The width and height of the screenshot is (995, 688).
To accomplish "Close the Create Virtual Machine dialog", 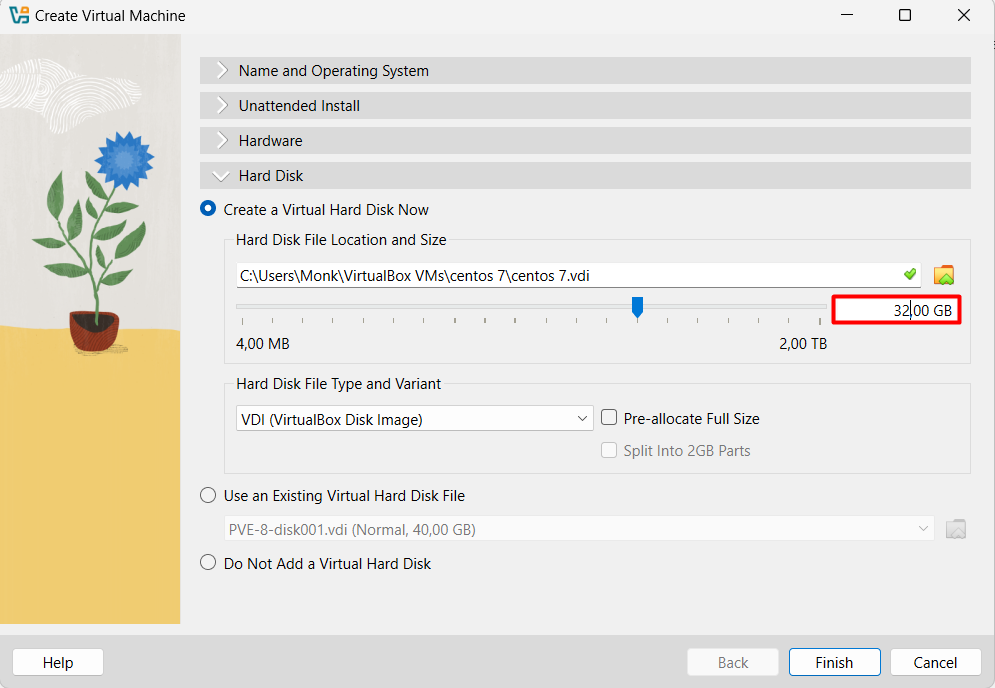I will (x=964, y=16).
